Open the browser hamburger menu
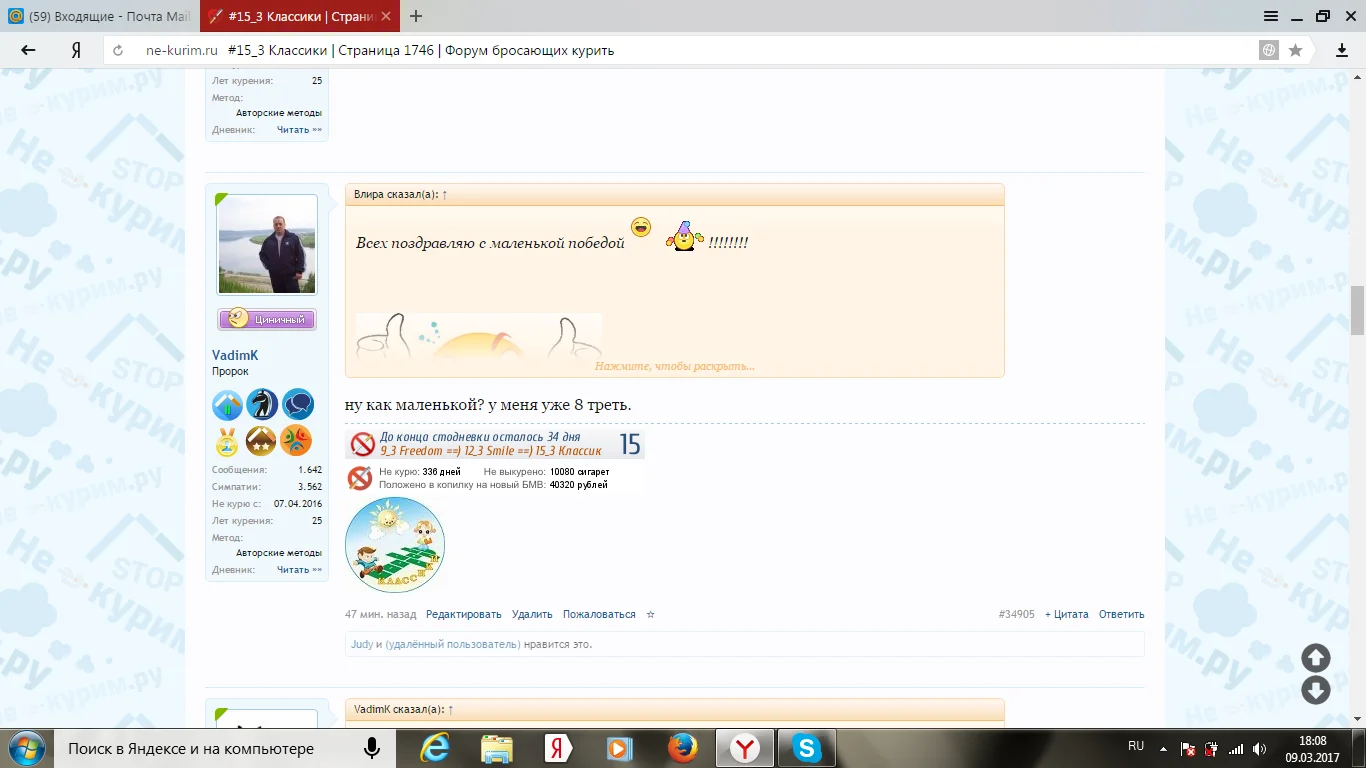This screenshot has width=1366, height=768. point(1271,16)
